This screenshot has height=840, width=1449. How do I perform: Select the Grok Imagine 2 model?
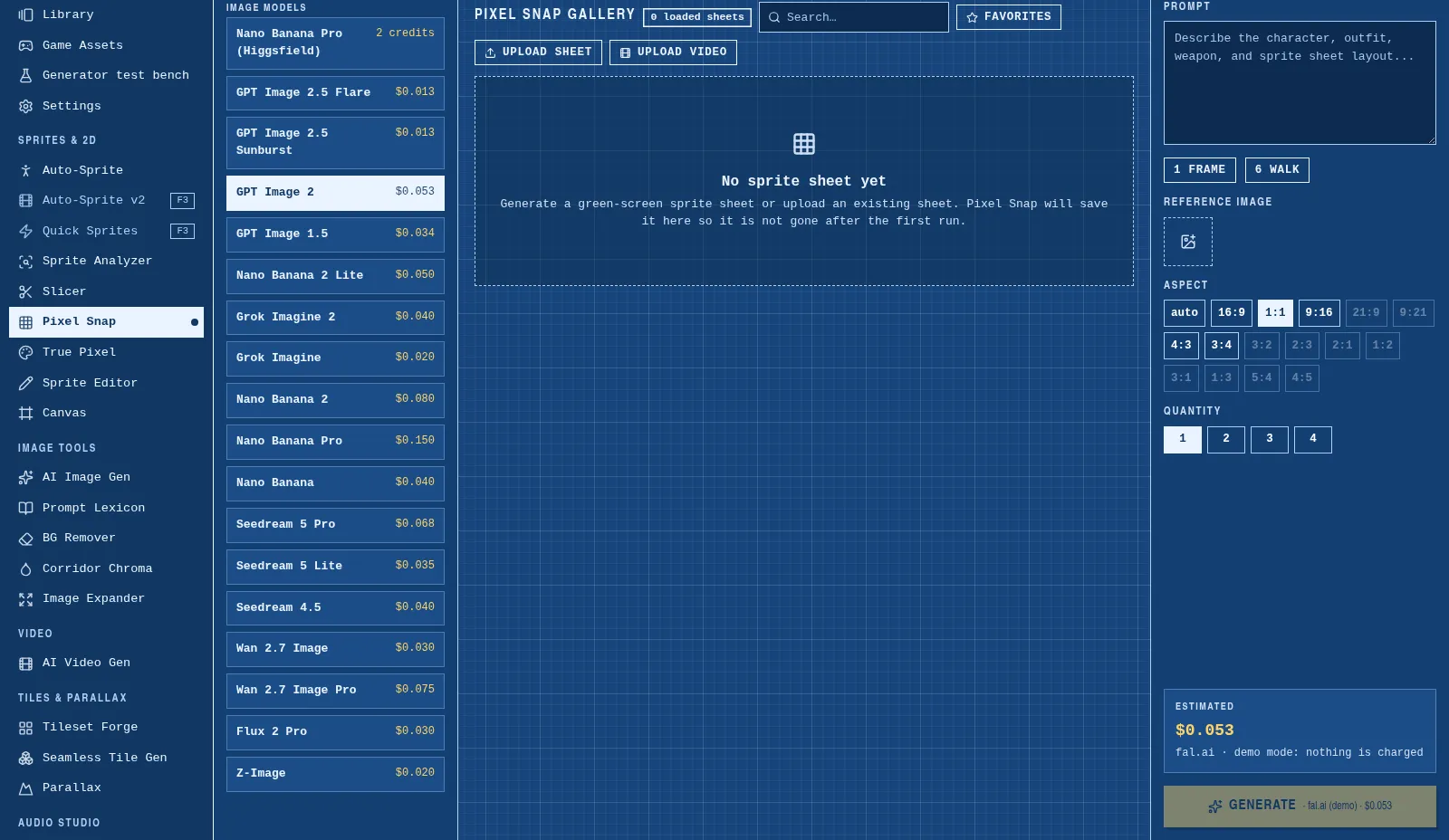(335, 318)
